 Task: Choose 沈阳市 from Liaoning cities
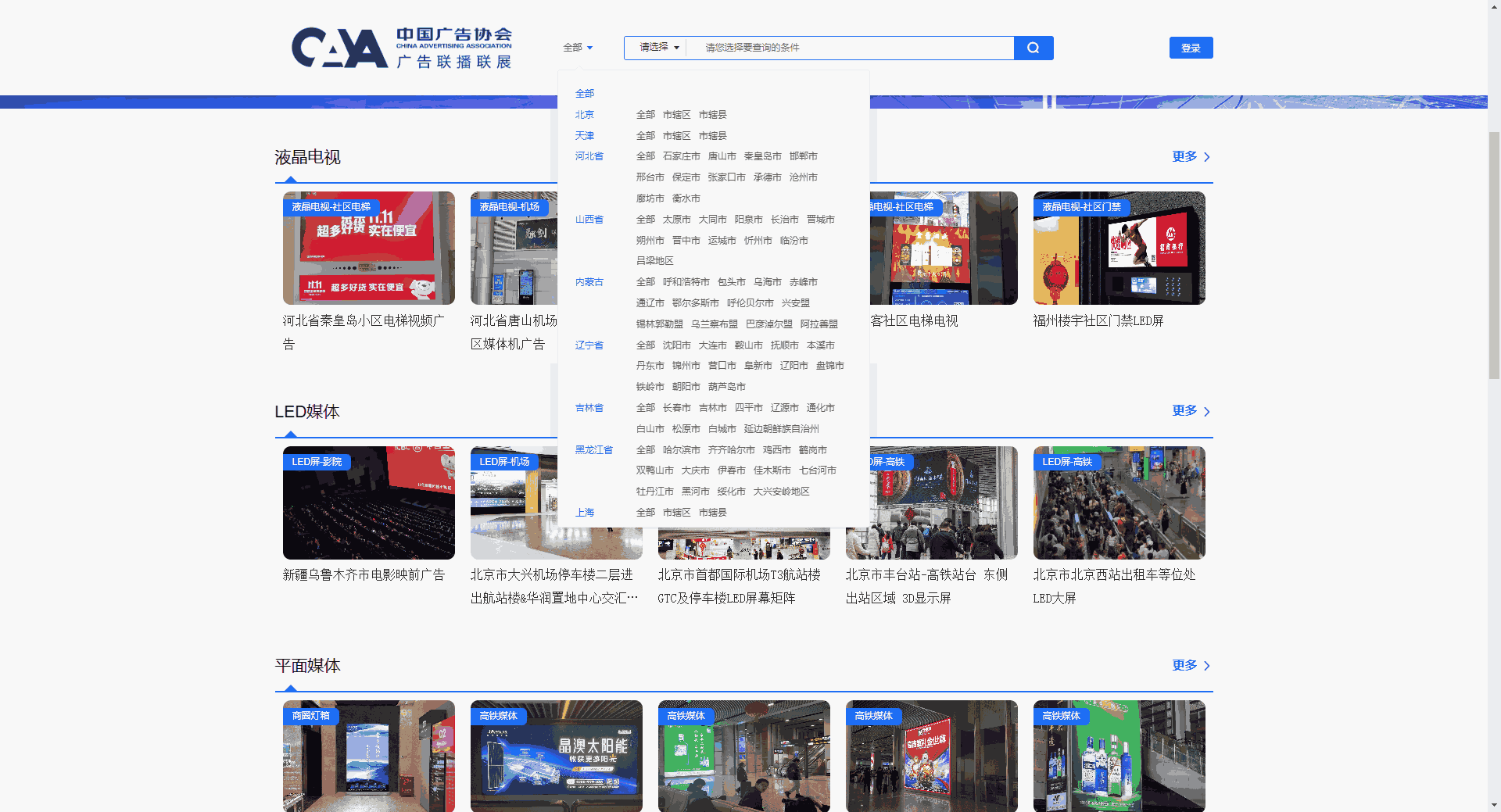point(676,345)
